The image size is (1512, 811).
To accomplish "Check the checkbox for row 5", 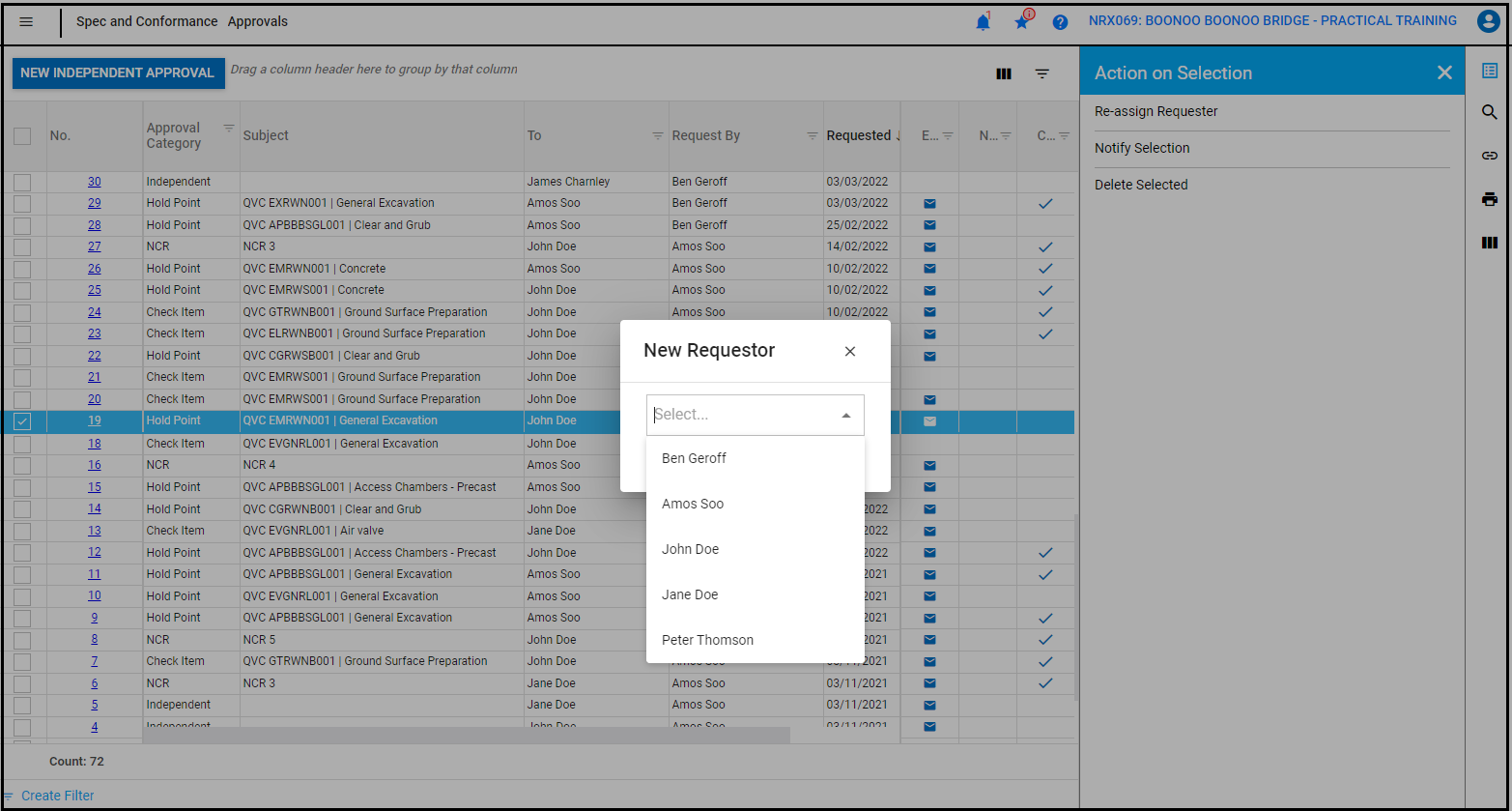I will click(x=22, y=706).
